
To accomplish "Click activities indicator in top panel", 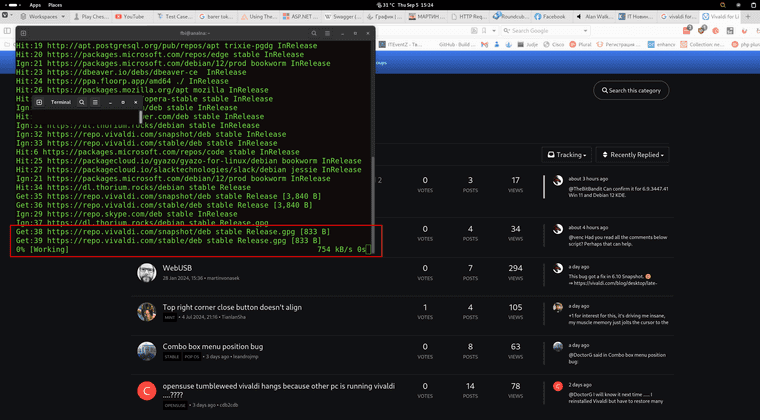I will pos(13,5).
